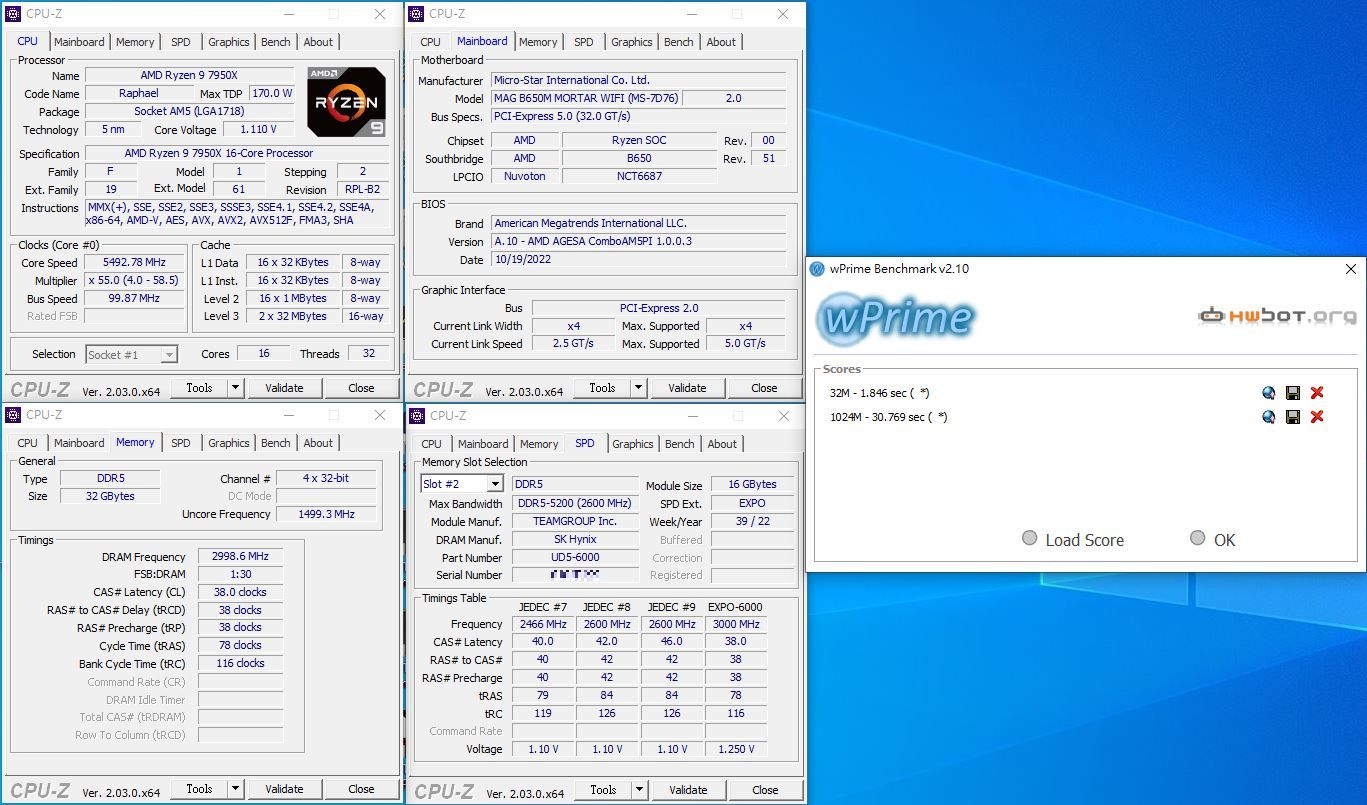Open About tab in Memory window
Viewport: 1367px width, 805px height.
tap(318, 443)
